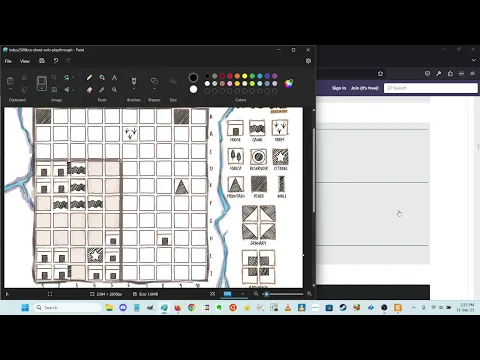Click the Copy icon
Viewport: 480px width, 360px height.
click(x=24, y=89)
